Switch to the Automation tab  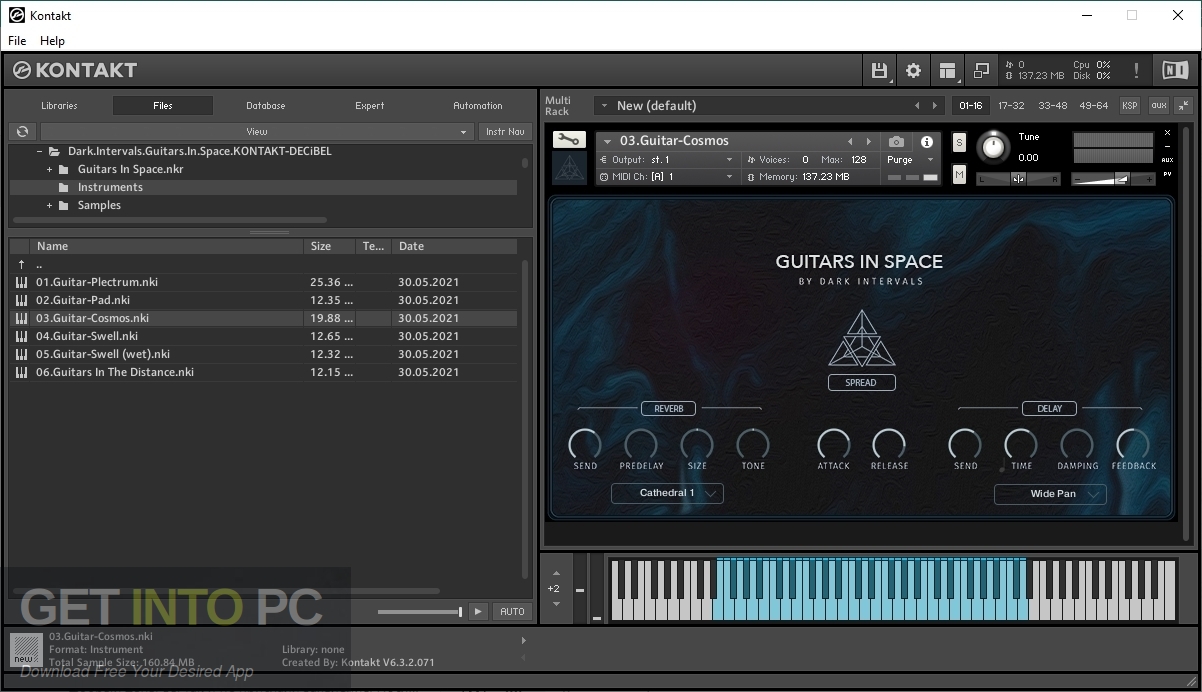click(478, 105)
